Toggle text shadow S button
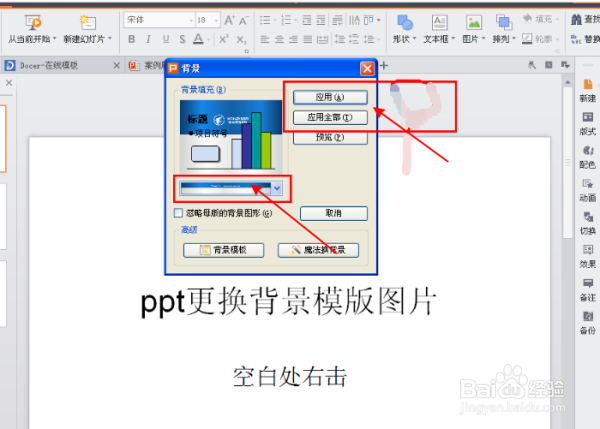This screenshot has height=429, width=600. (182, 39)
